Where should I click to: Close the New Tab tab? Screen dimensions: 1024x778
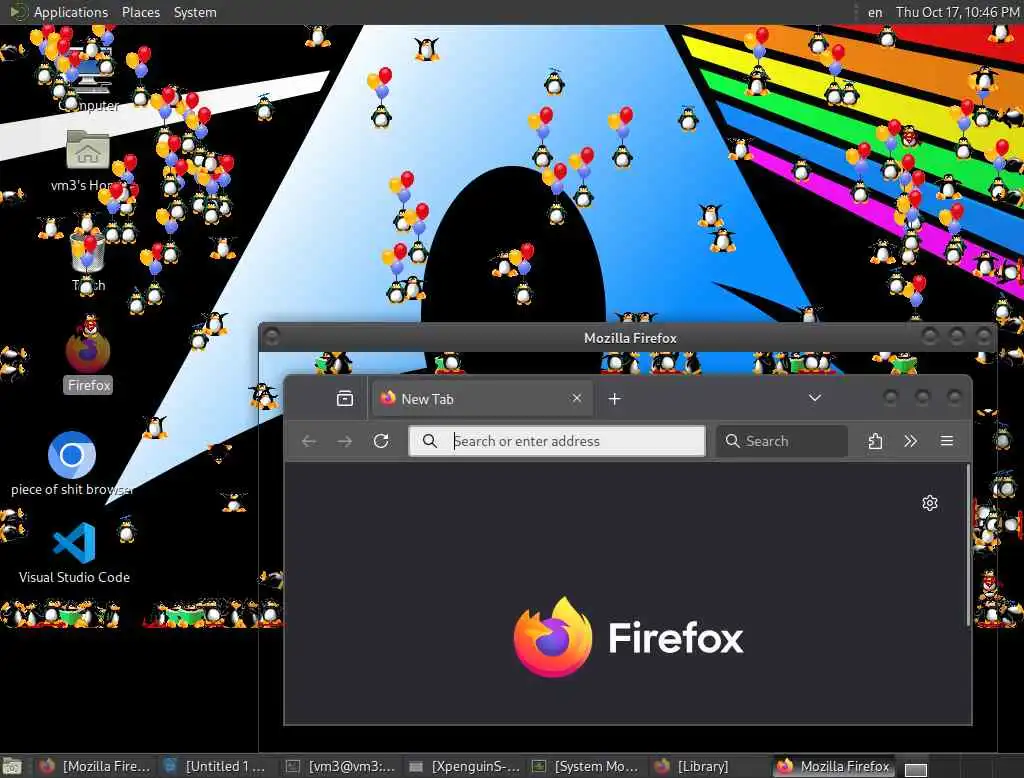click(x=577, y=398)
